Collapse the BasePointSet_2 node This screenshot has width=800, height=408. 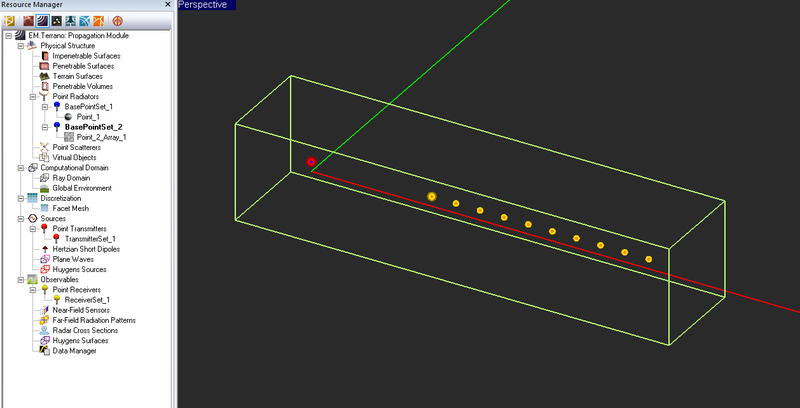tap(45, 127)
